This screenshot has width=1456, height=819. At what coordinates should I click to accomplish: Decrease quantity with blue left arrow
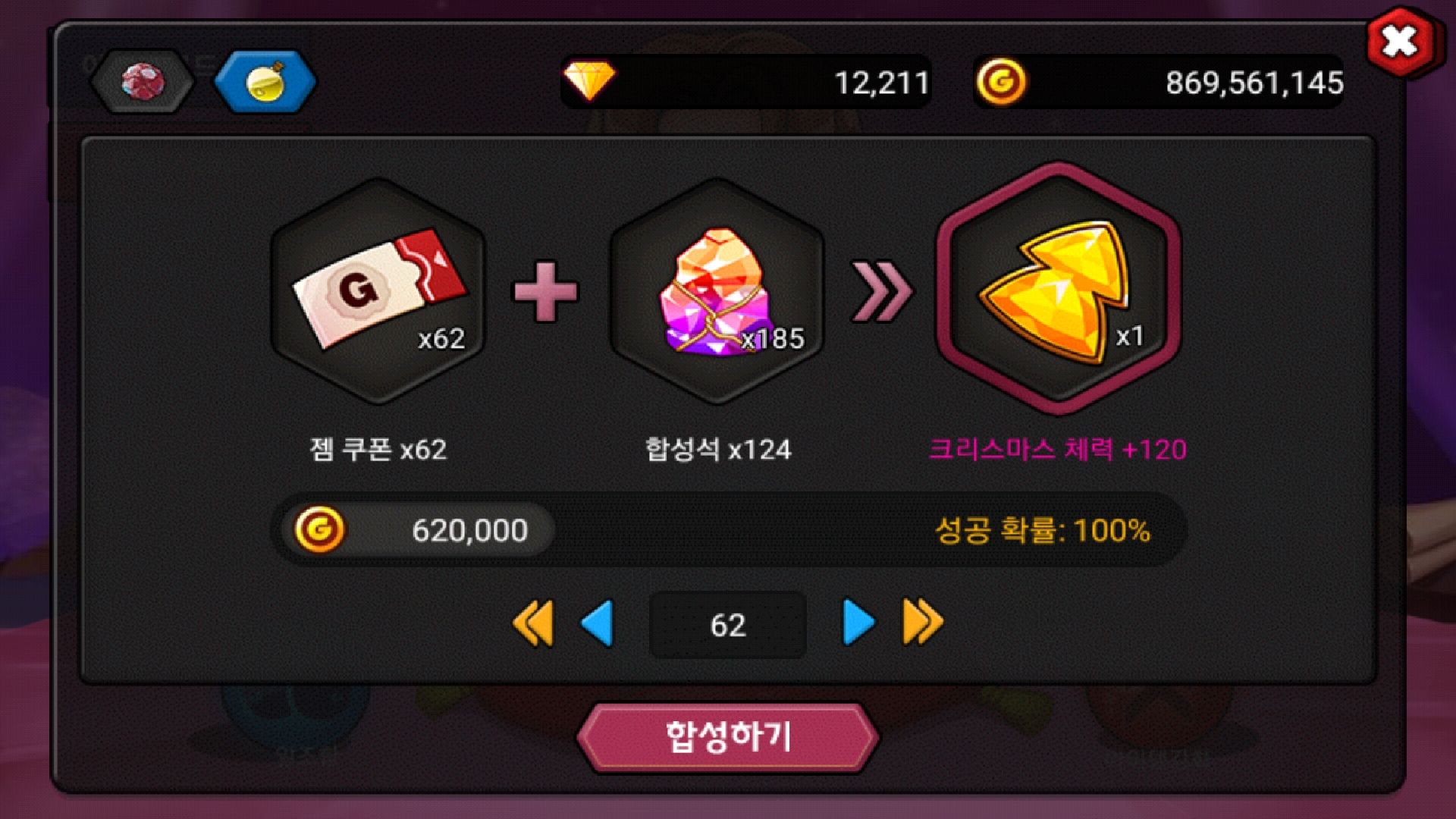click(598, 623)
